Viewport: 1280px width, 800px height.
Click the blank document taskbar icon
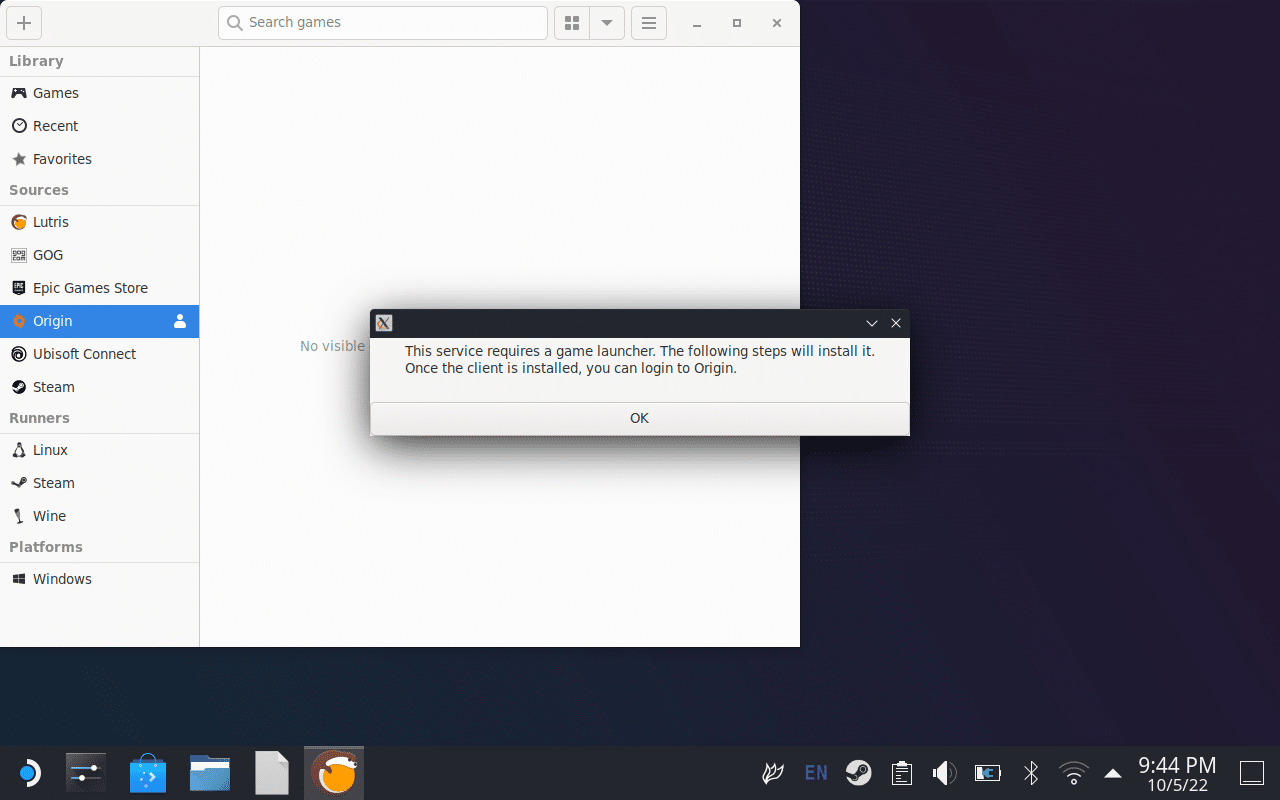272,773
